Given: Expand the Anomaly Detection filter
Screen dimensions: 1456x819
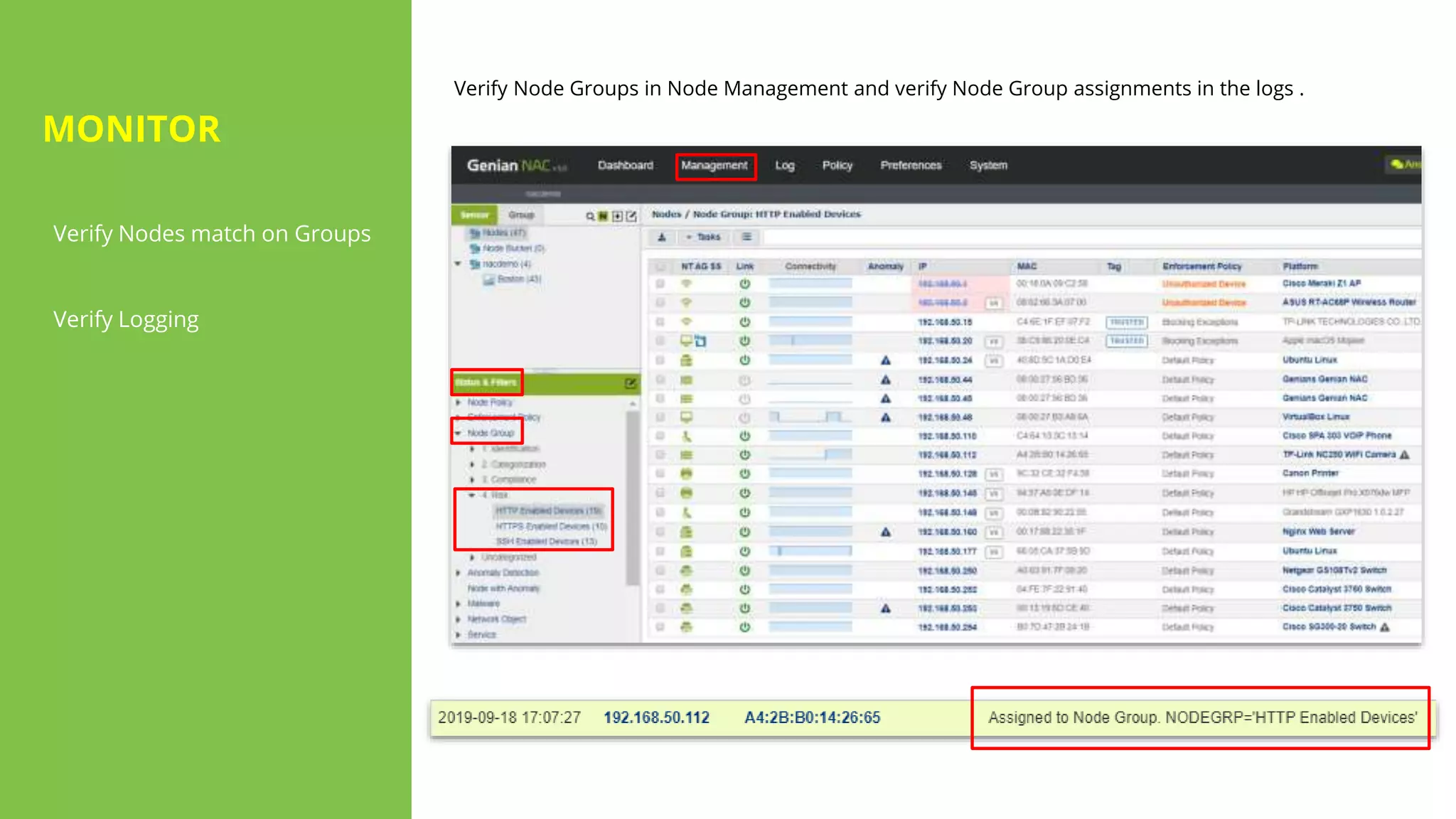Looking at the screenshot, I should pos(459,573).
